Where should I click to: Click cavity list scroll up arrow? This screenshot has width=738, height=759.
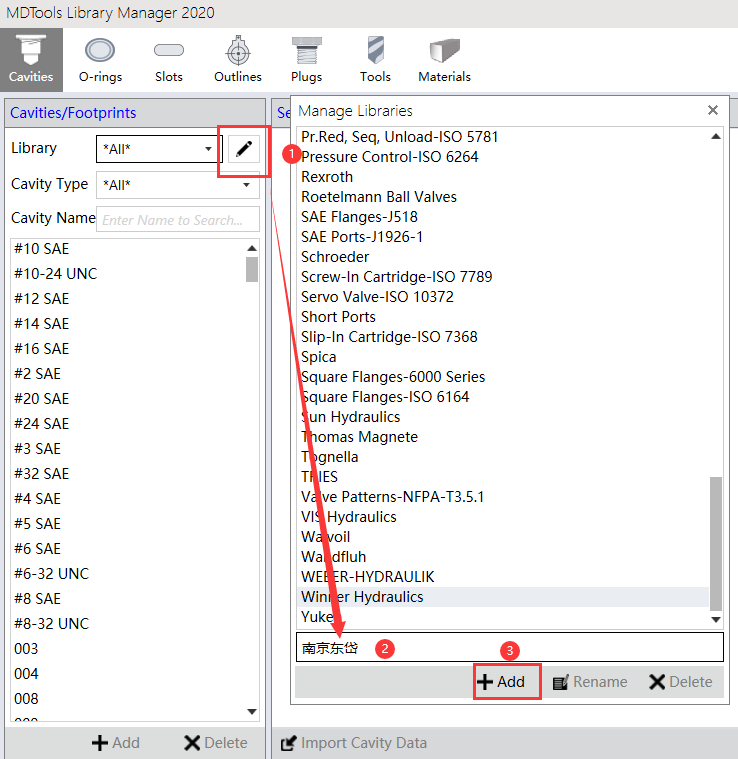(252, 248)
